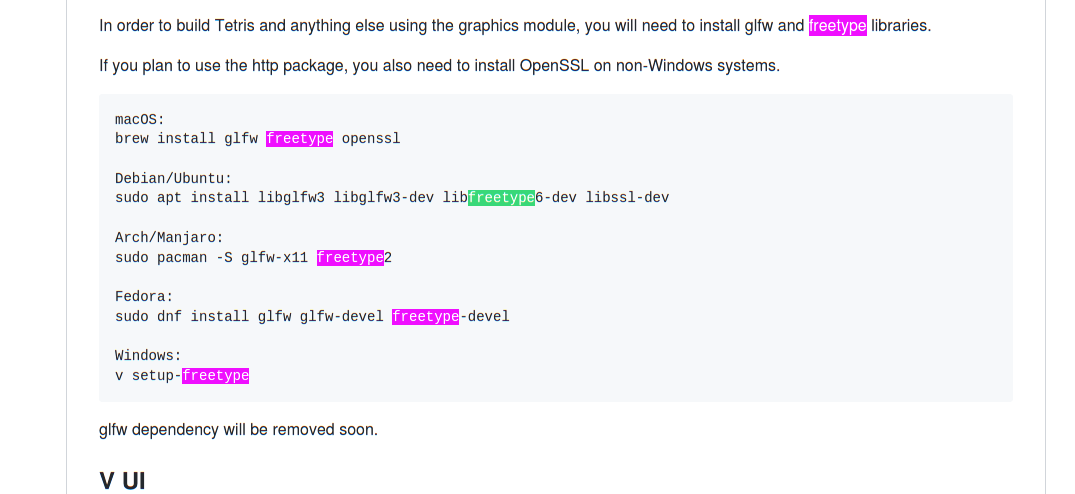The width and height of the screenshot is (1075, 494).
Task: Click highlighted "freetype" in the first paragraph
Action: [x=837, y=26]
